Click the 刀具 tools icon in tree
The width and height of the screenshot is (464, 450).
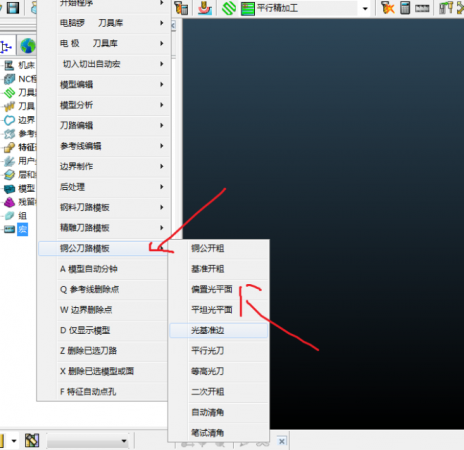click(9, 106)
